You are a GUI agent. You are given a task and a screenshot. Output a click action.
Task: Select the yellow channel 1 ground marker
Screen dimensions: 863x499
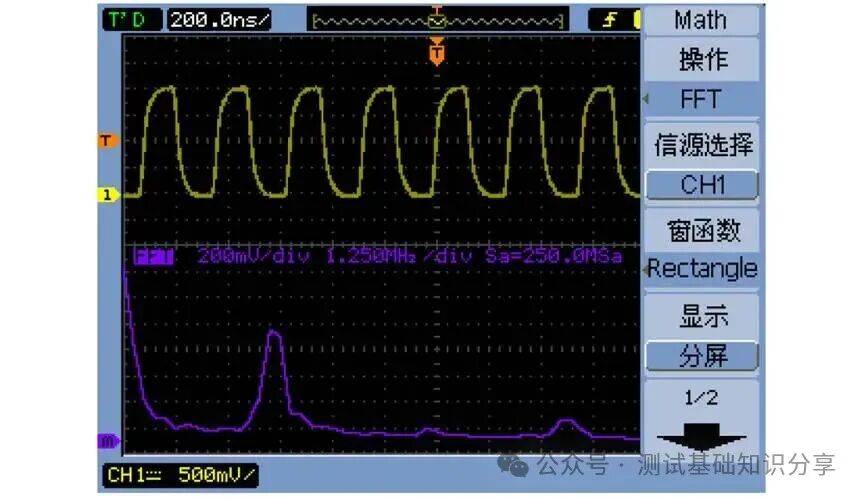coord(107,194)
